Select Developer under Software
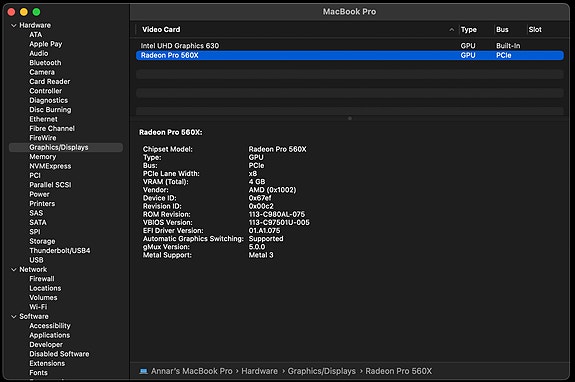The image size is (575, 382). coord(46,345)
